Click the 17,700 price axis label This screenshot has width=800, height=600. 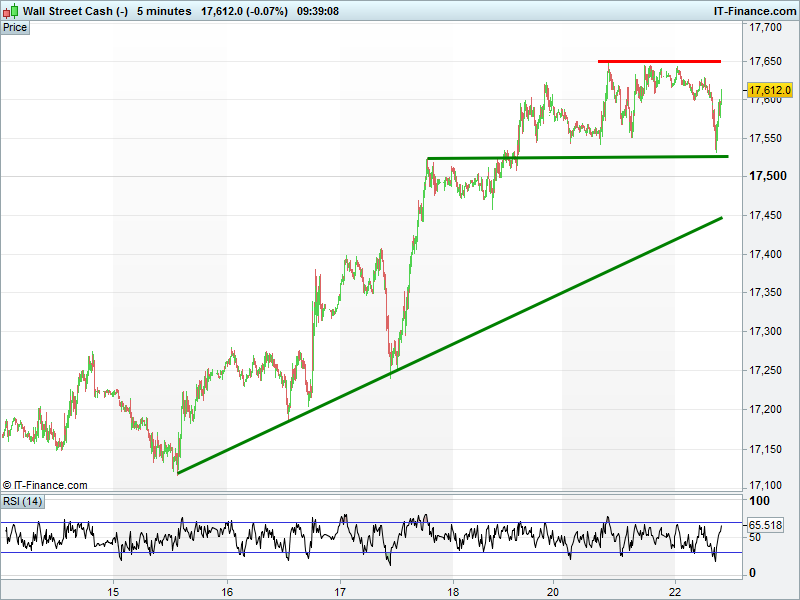[765, 27]
